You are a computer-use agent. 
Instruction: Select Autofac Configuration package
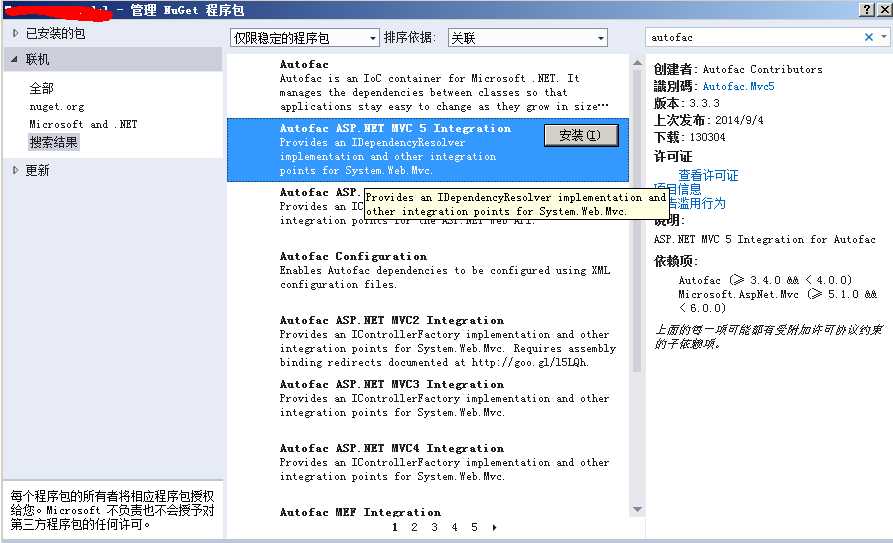[x=428, y=270]
